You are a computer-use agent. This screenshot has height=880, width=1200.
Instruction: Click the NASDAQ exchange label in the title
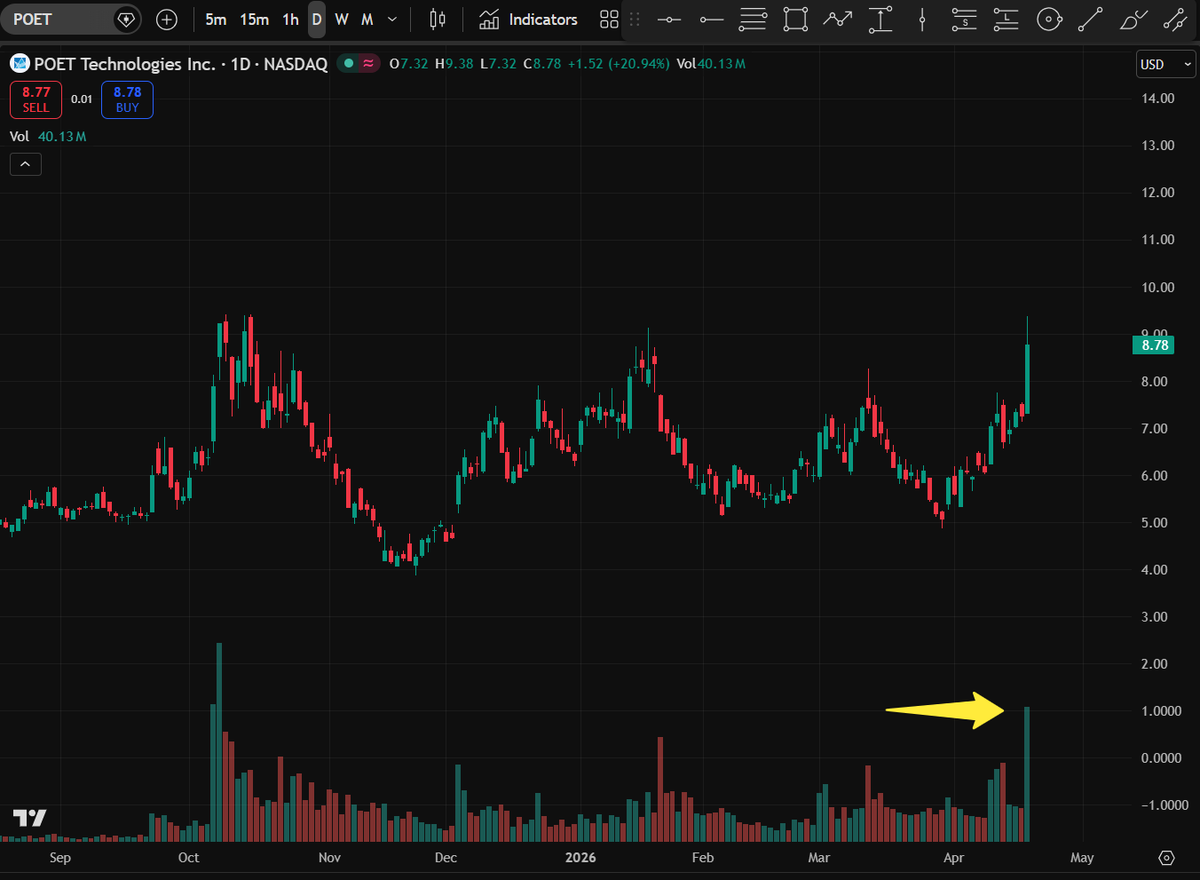[x=294, y=64]
